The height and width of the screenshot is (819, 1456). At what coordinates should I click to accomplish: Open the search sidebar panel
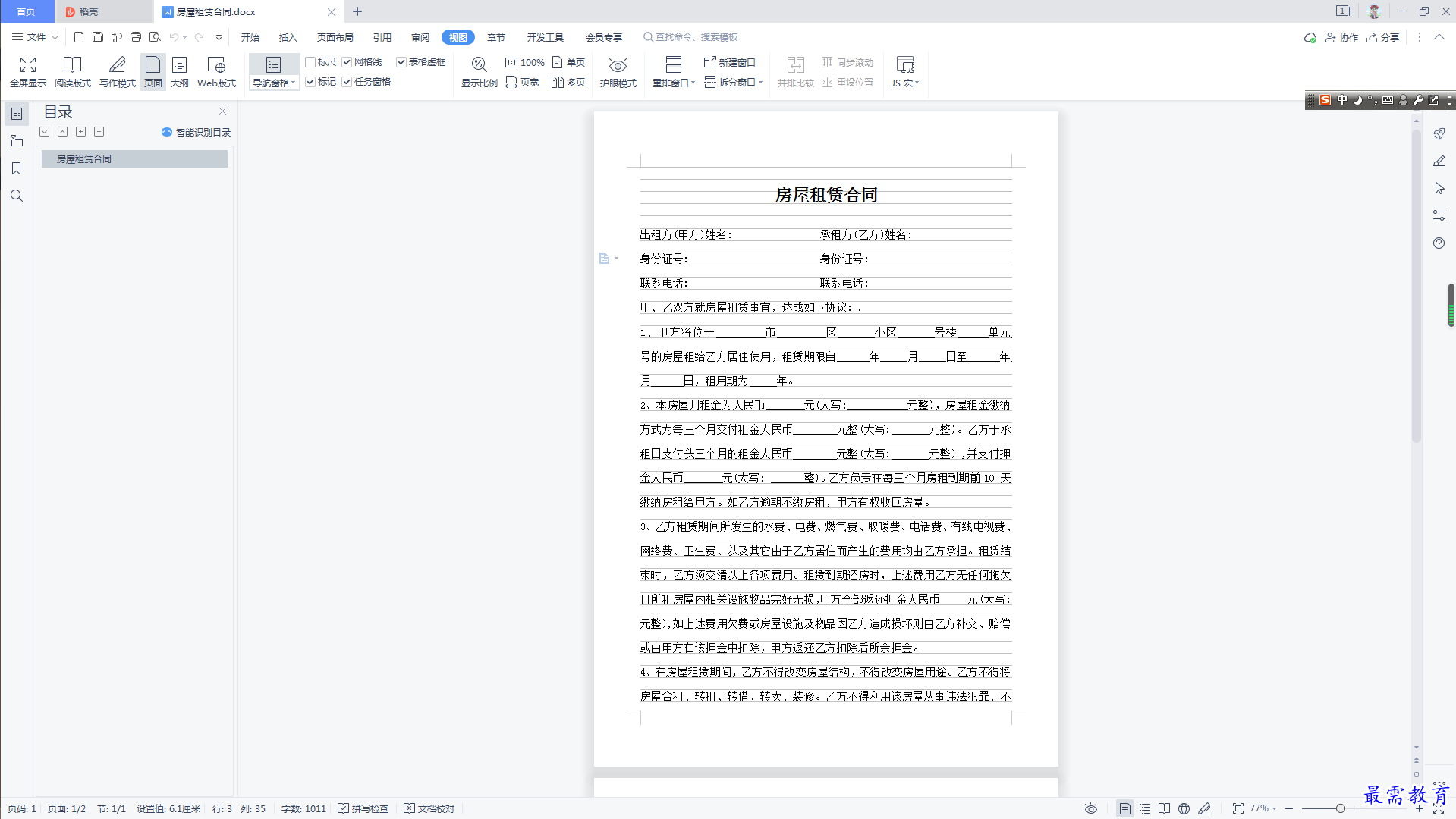point(16,196)
